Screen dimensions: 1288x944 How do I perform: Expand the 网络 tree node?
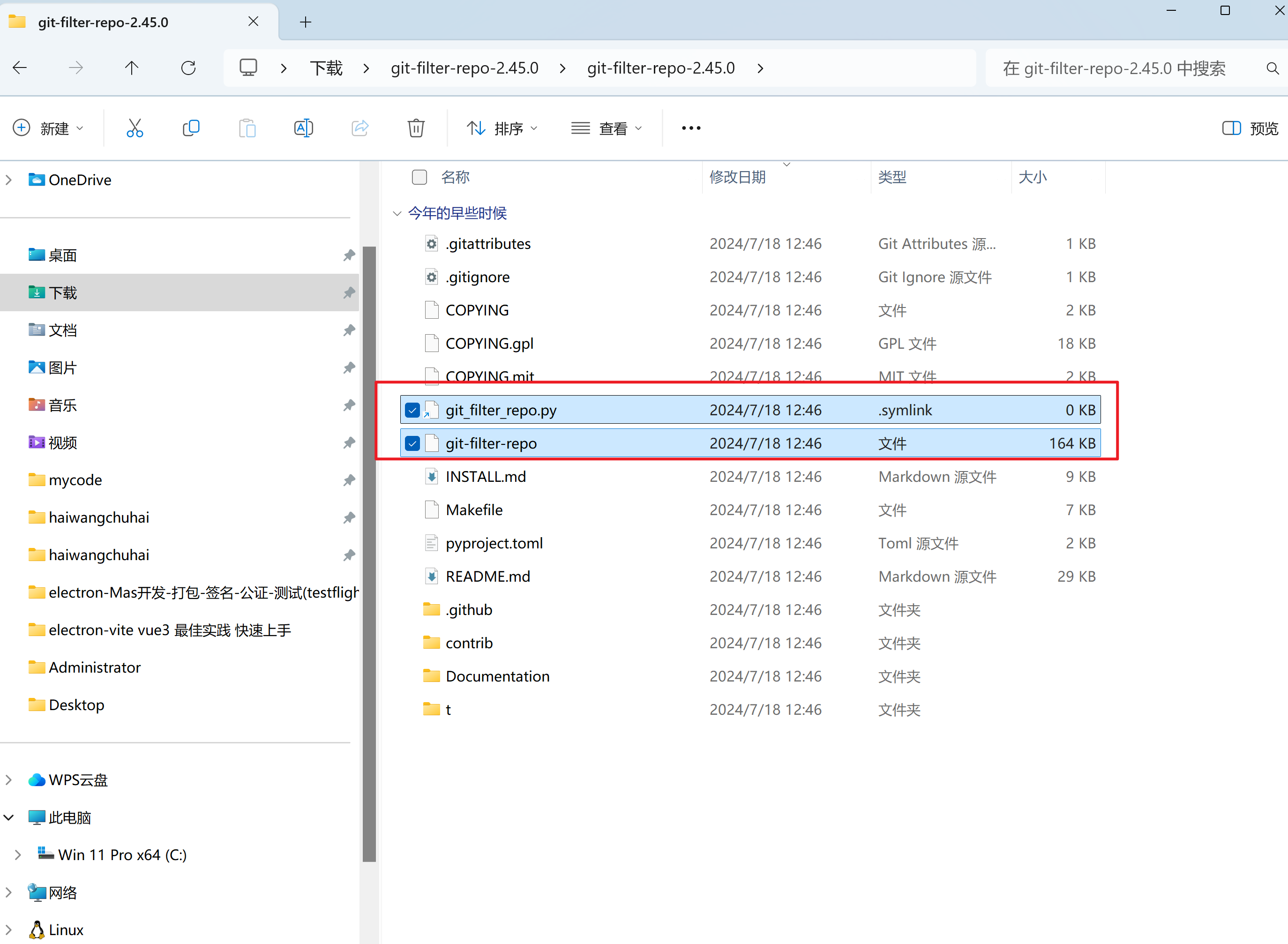pyautogui.click(x=8, y=892)
